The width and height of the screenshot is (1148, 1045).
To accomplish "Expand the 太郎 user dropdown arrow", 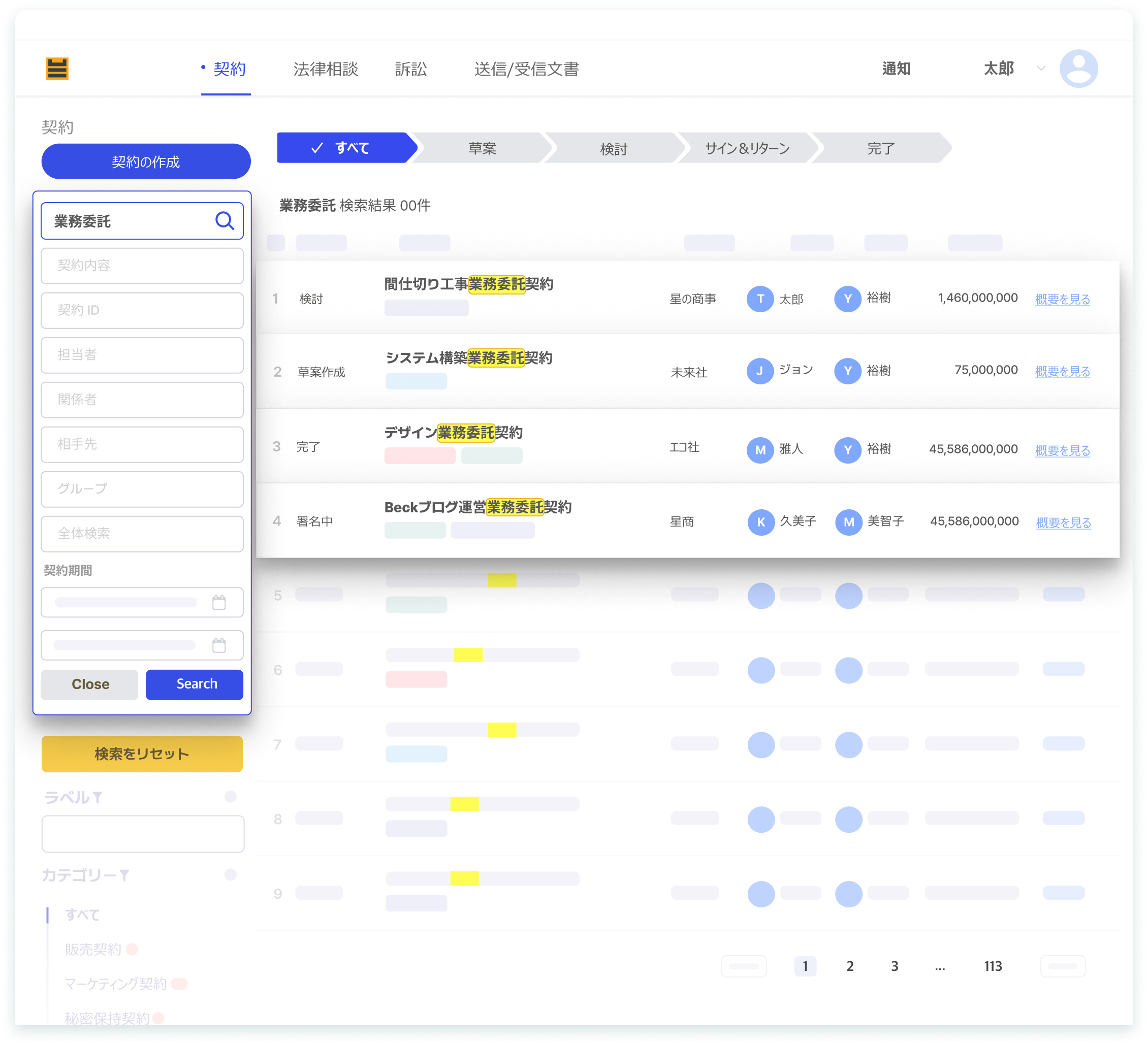I will 1041,69.
